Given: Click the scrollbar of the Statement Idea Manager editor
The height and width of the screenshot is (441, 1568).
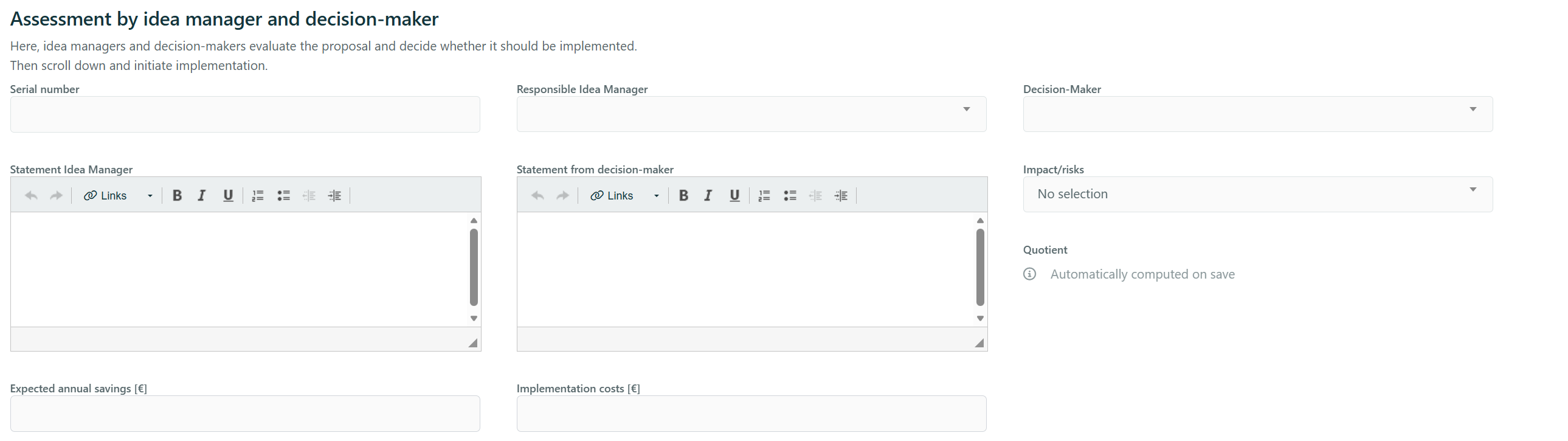Looking at the screenshot, I should coord(474,269).
